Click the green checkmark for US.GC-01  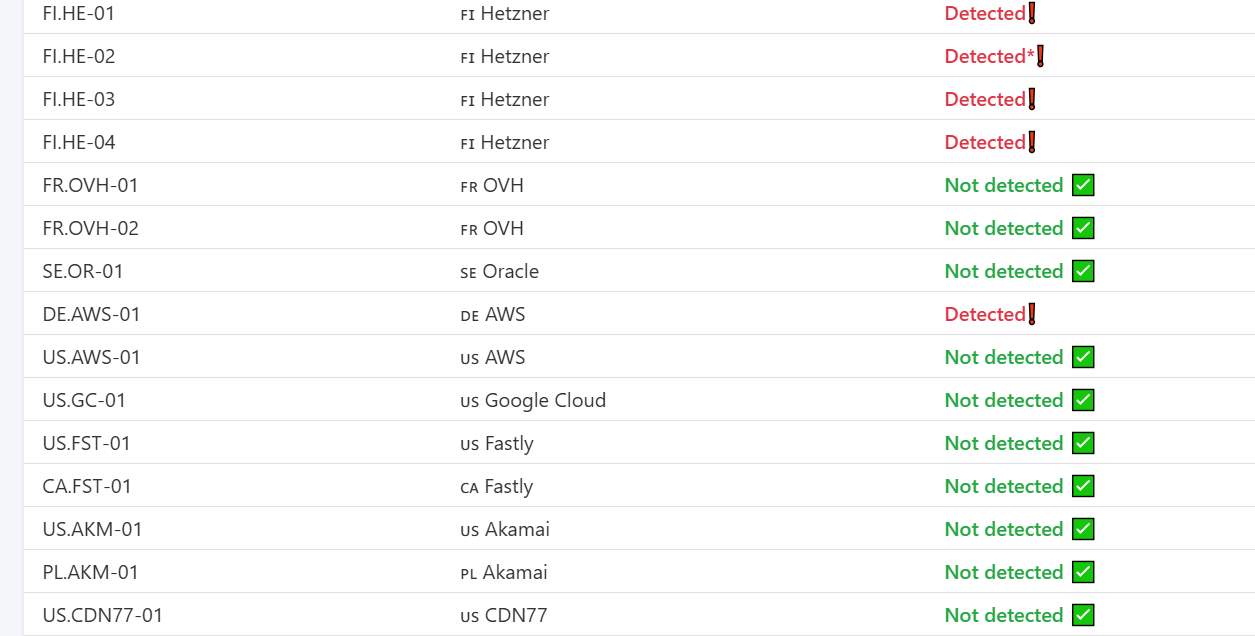(1083, 400)
